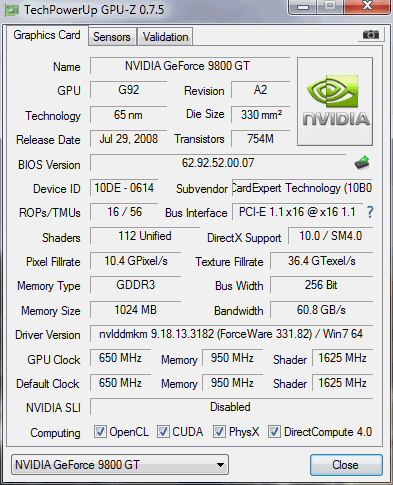The width and height of the screenshot is (393, 485).
Task: Click the GPU-Z title bar app icon
Action: [12, 10]
